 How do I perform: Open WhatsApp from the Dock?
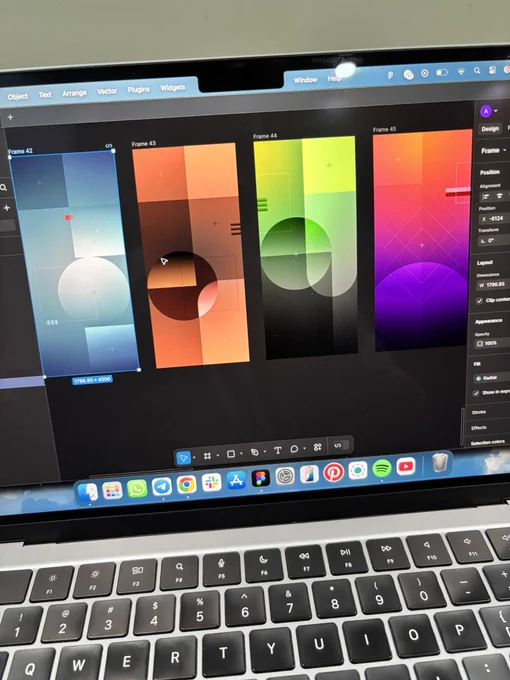137,489
